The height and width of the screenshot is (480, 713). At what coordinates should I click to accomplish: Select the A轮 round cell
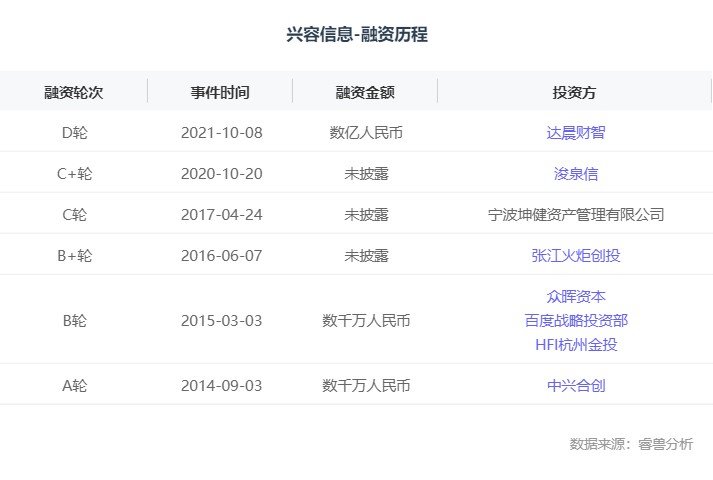pyautogui.click(x=75, y=386)
